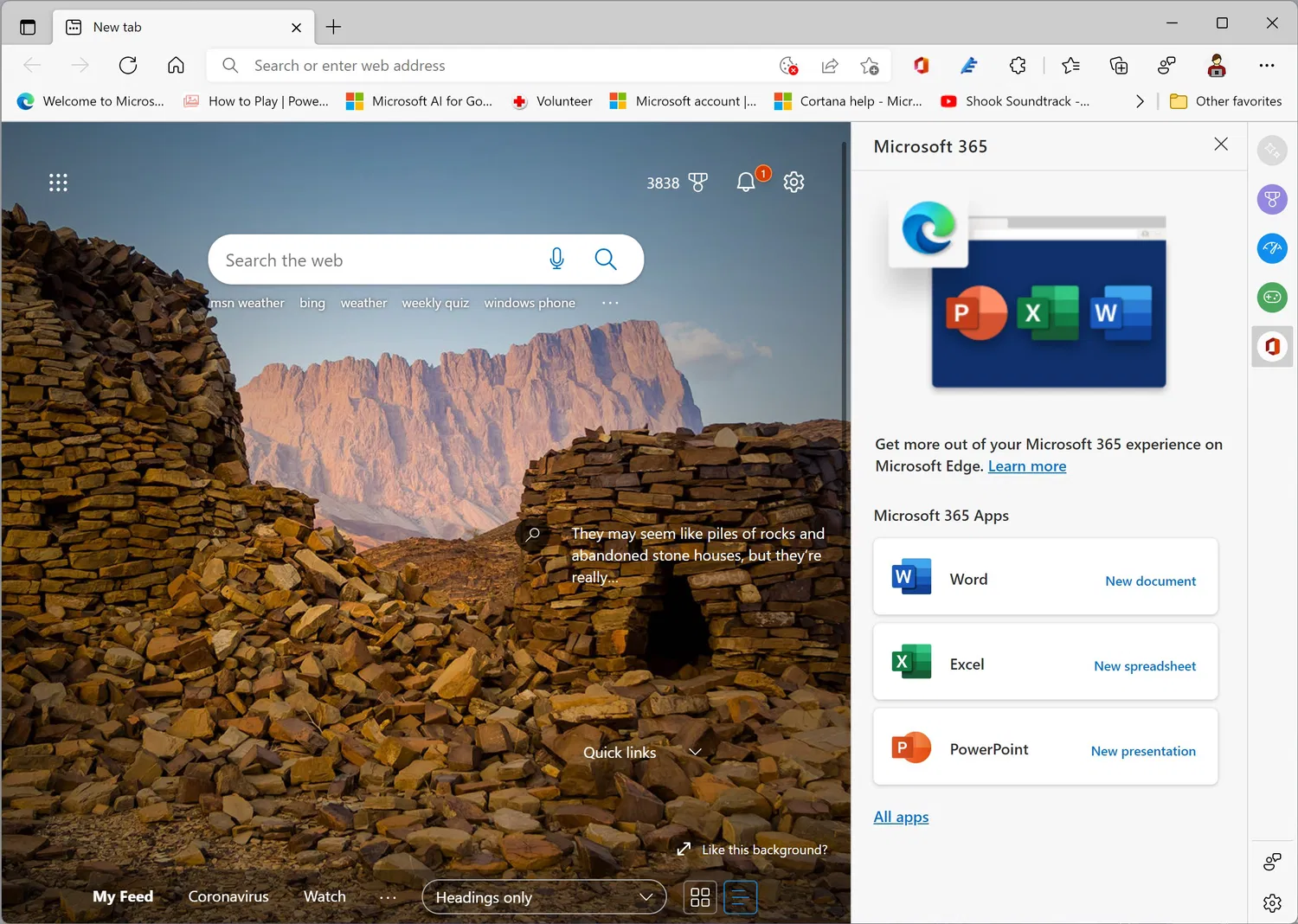This screenshot has width=1298, height=924.
Task: Open How to Play Powerball bookmark
Action: point(256,101)
